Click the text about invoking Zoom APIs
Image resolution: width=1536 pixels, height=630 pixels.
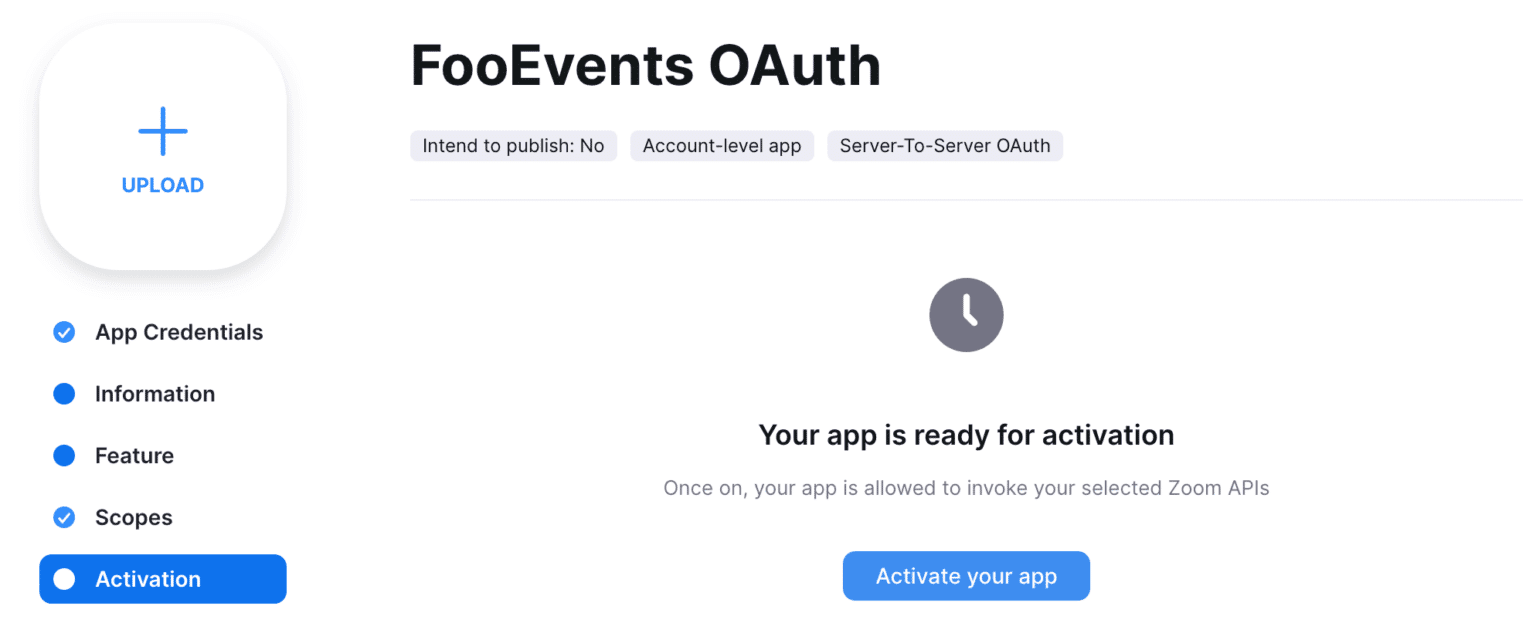(966, 488)
